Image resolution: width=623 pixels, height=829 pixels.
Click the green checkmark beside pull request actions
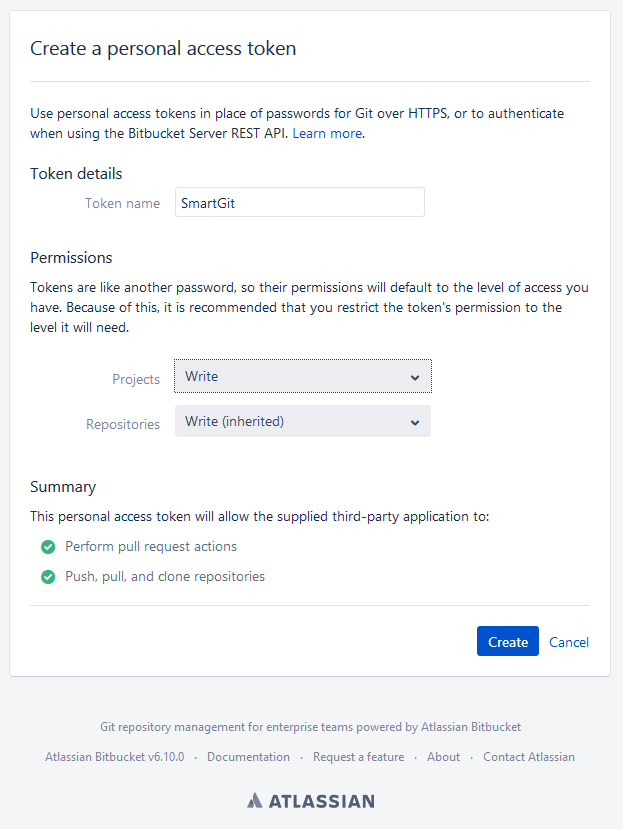click(x=47, y=546)
